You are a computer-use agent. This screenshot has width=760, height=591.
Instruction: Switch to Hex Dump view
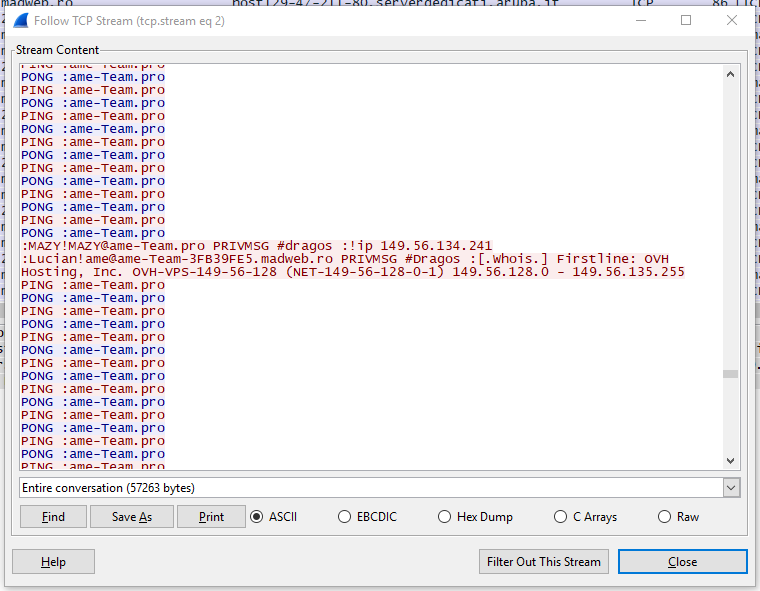(444, 517)
